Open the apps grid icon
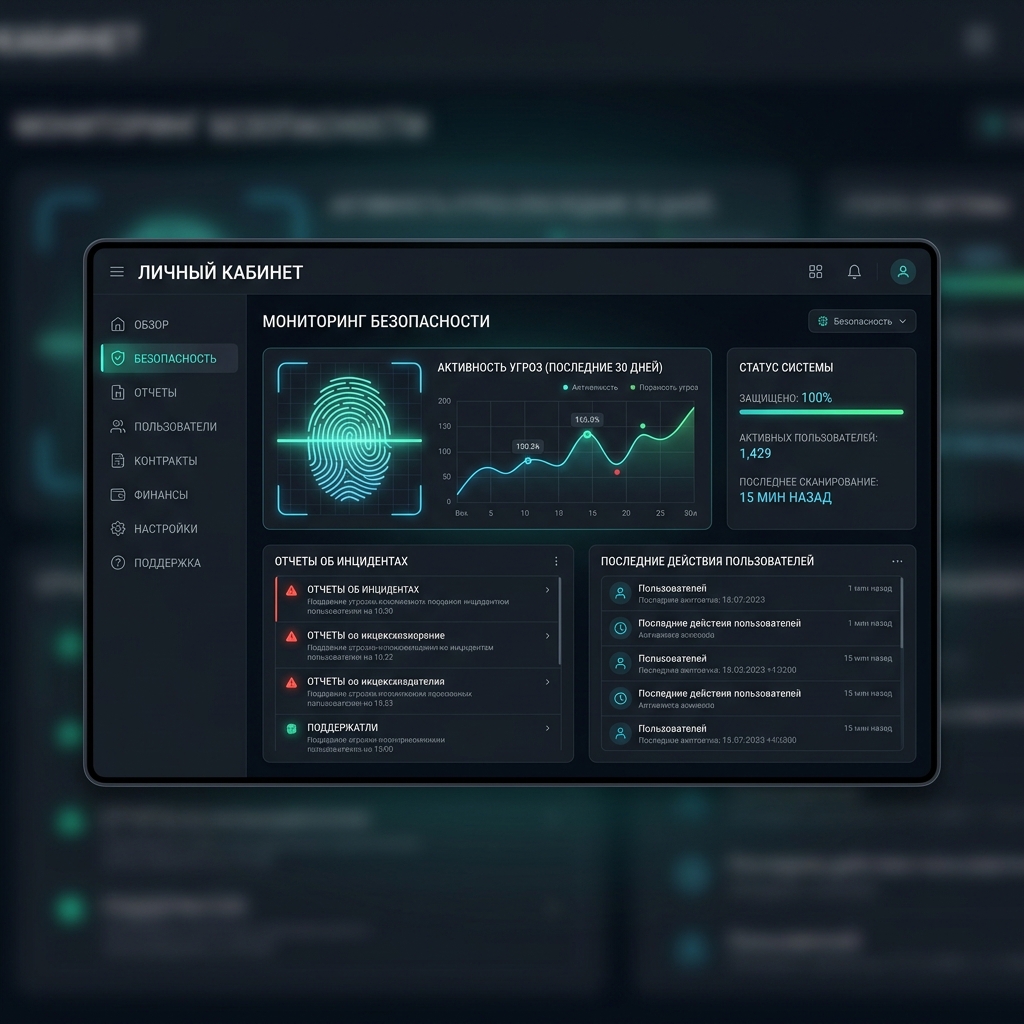 pyautogui.click(x=816, y=272)
